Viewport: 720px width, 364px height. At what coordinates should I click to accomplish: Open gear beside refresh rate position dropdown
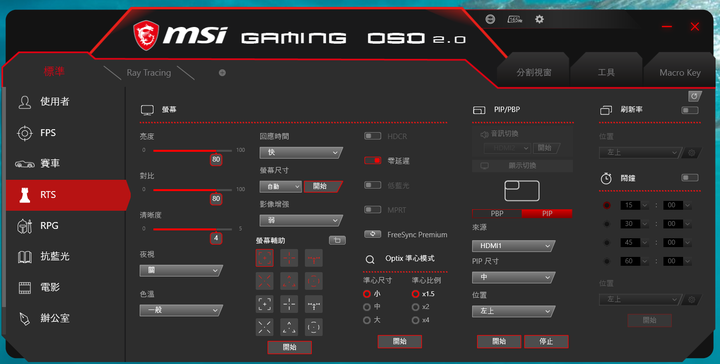coord(692,152)
